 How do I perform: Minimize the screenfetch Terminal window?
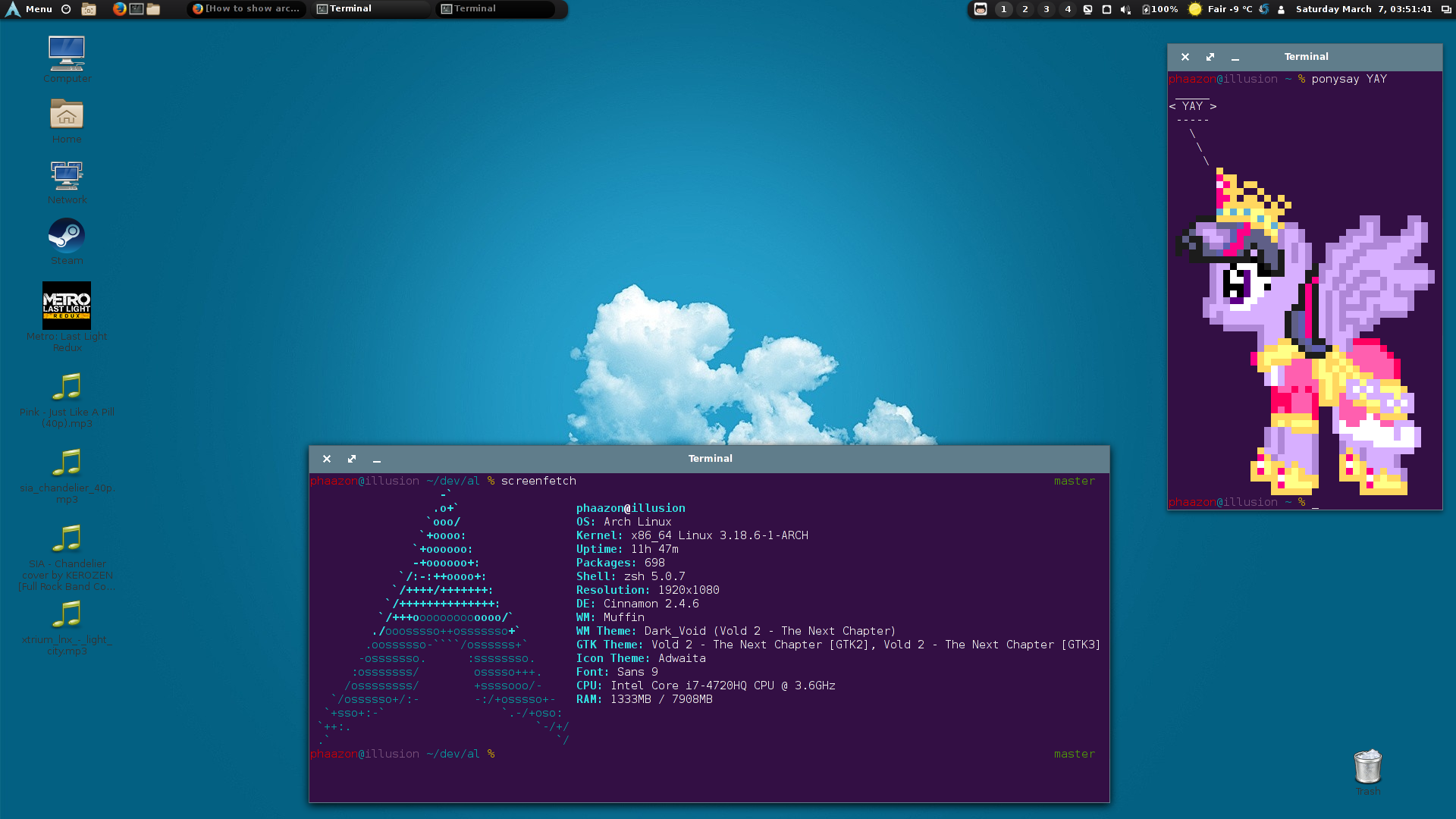(377, 460)
